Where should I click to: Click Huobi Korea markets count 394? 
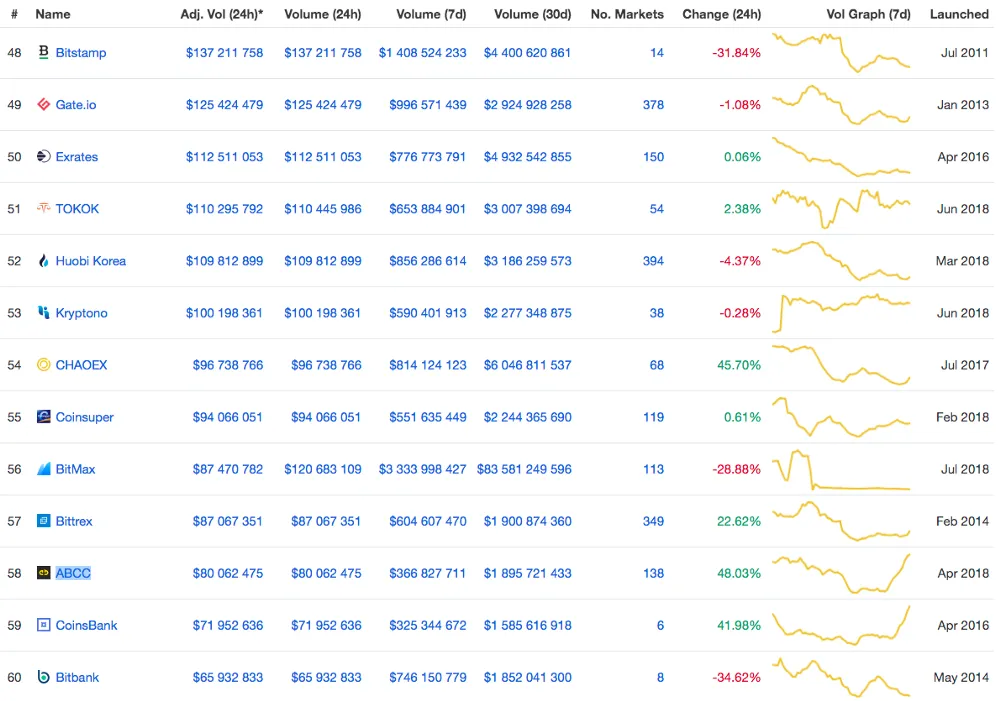tap(653, 261)
